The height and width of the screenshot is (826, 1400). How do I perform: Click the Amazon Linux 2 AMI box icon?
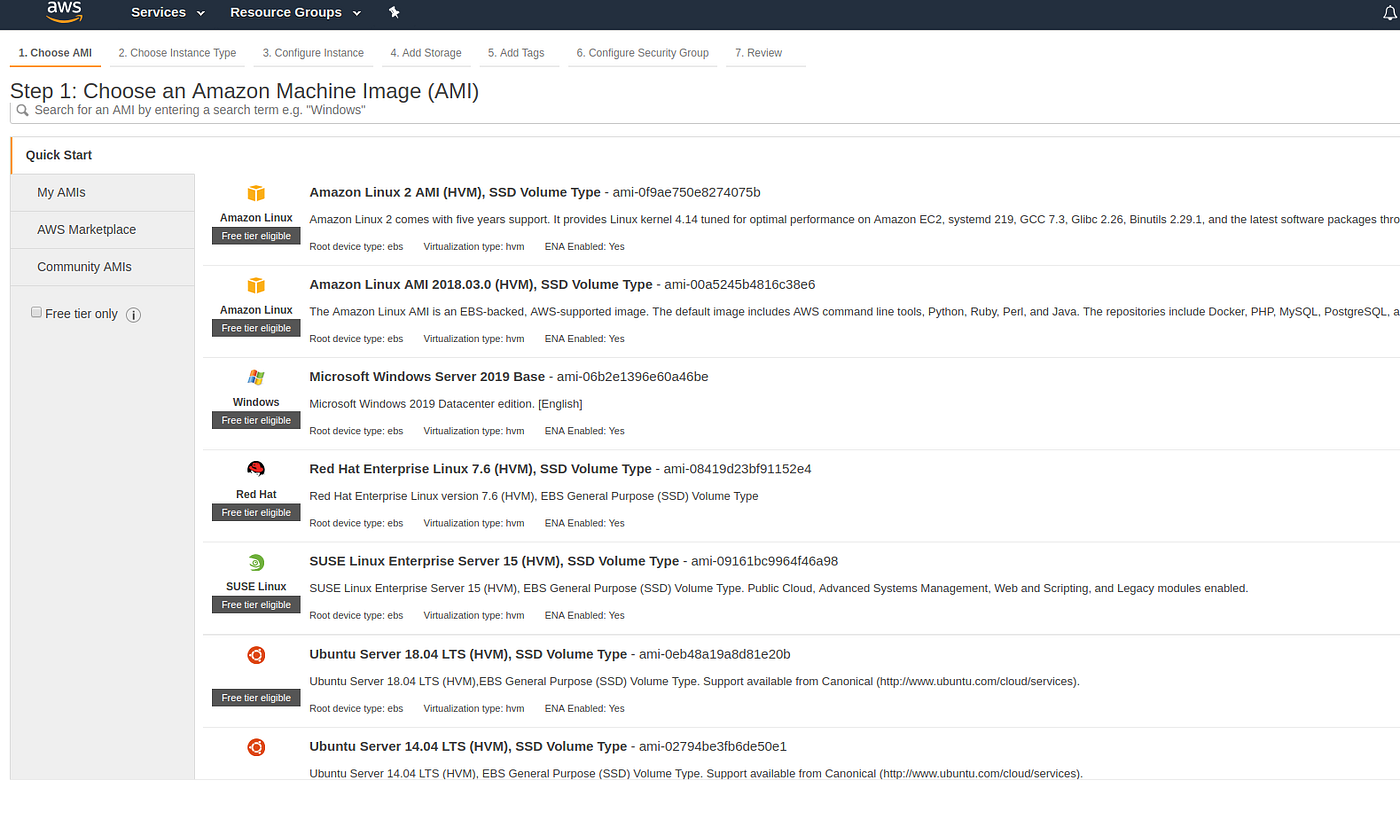(x=256, y=193)
